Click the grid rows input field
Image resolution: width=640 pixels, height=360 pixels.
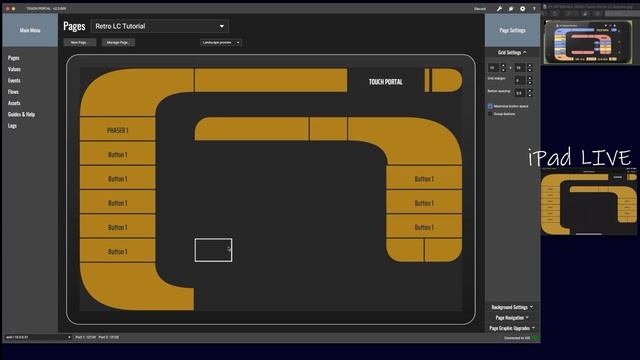(x=520, y=68)
